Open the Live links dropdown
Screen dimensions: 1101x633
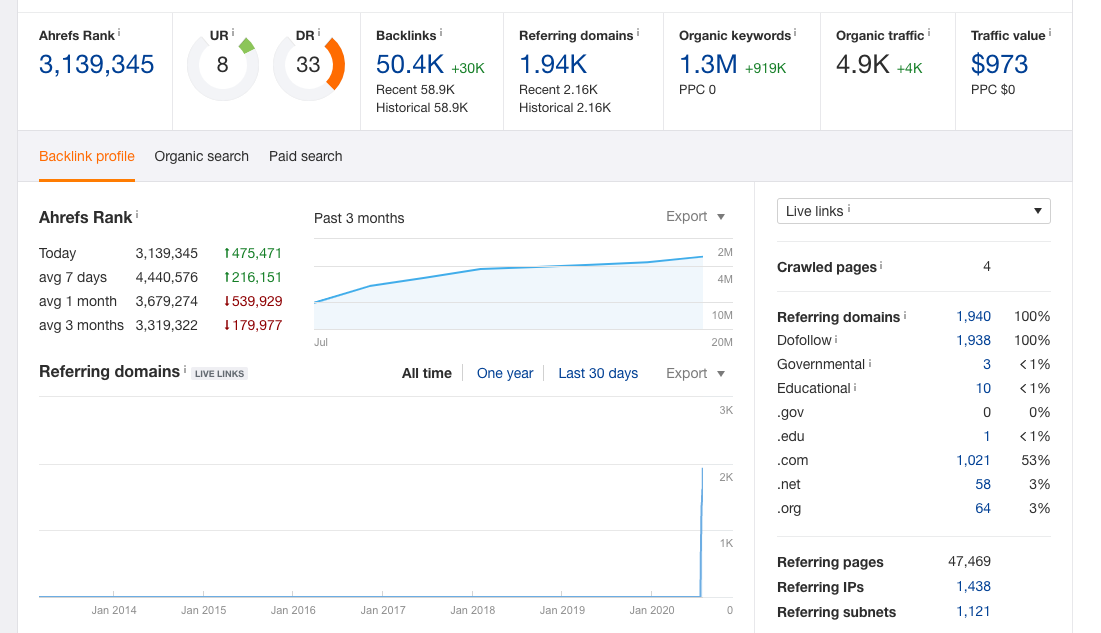[x=914, y=211]
